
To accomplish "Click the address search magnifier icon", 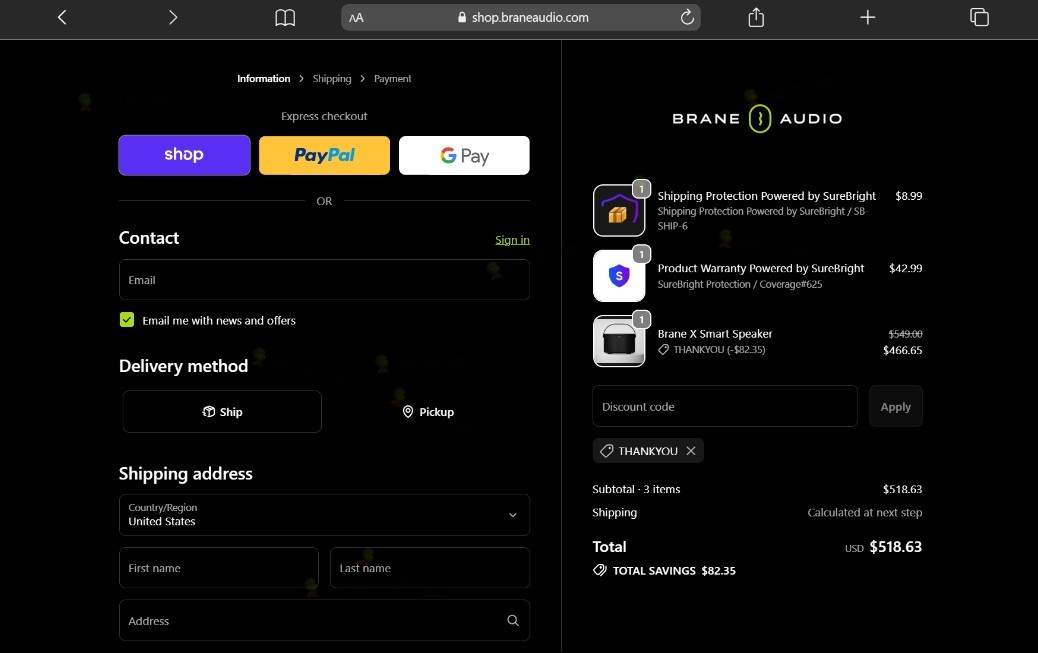I will click(513, 621).
